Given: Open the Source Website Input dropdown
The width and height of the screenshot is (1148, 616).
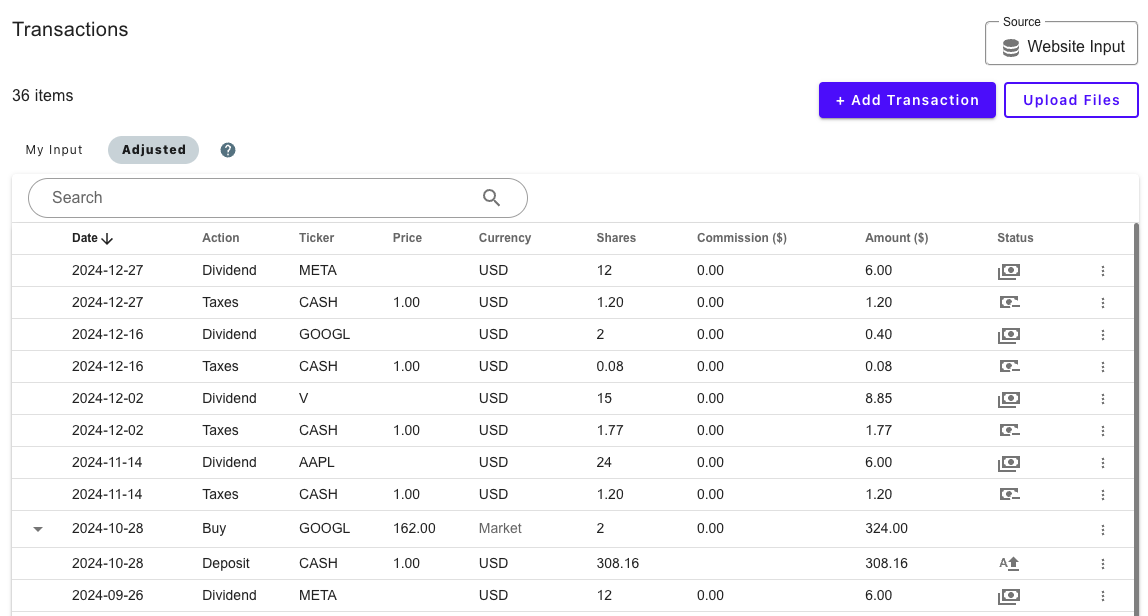Looking at the screenshot, I should click(1061, 46).
